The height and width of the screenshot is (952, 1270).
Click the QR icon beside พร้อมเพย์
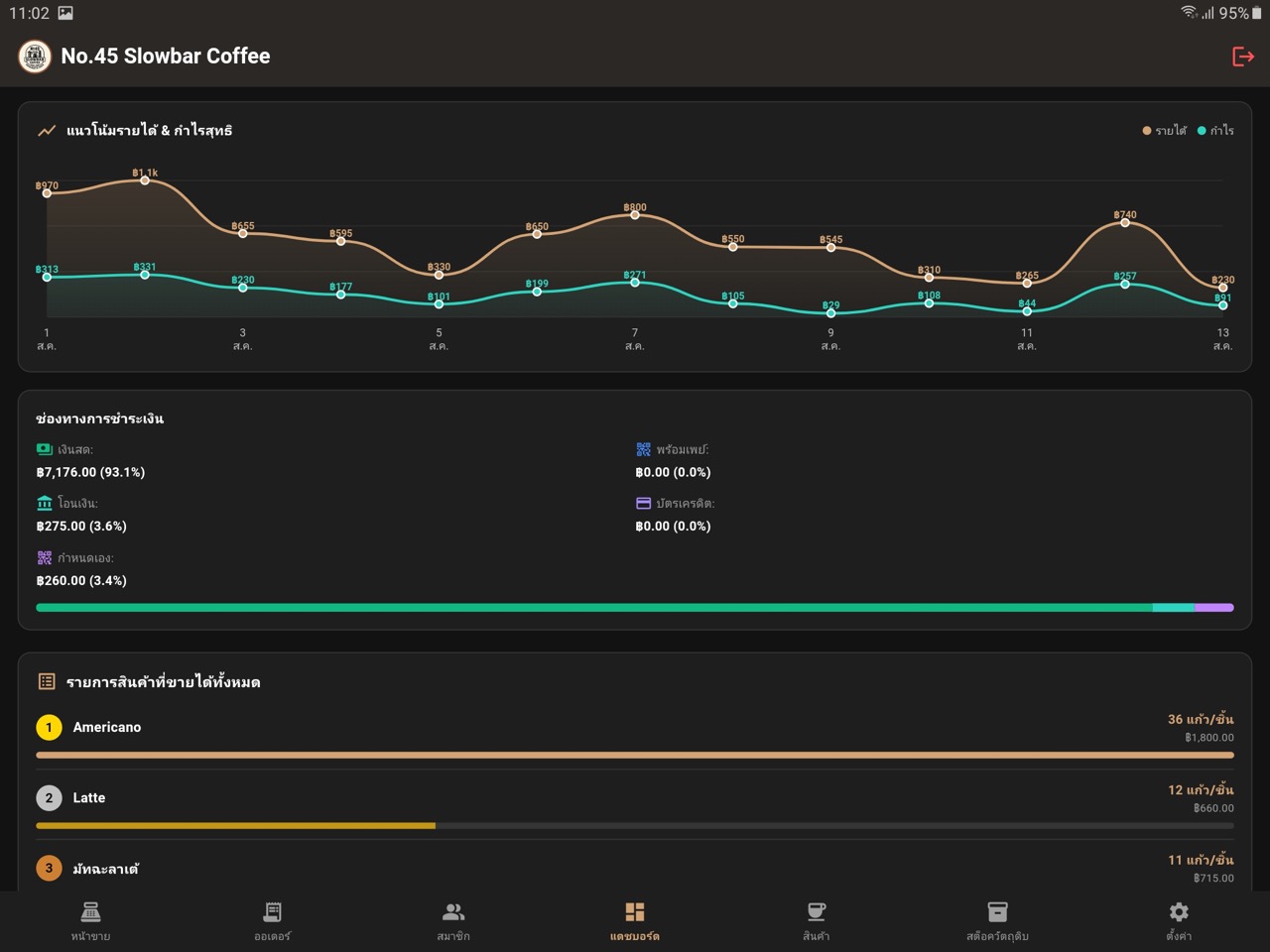pyautogui.click(x=644, y=449)
